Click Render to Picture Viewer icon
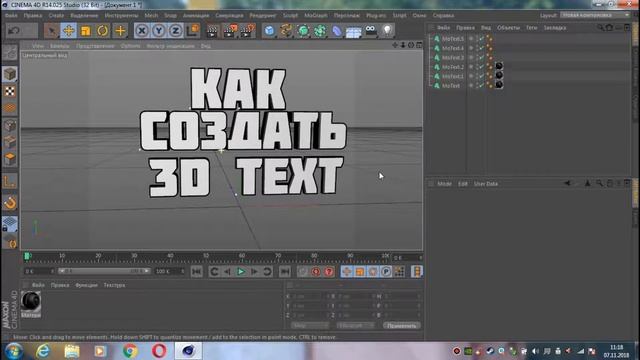The width and height of the screenshot is (640, 360). tap(230, 31)
